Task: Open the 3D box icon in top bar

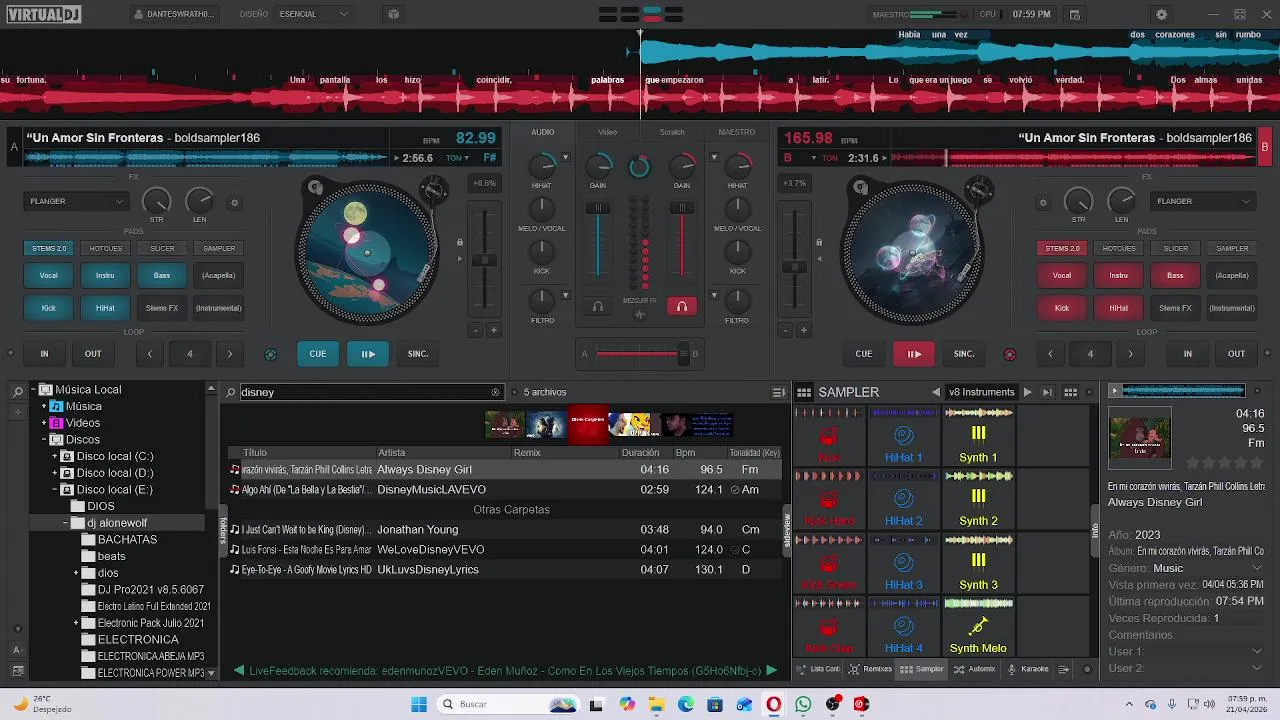Action: (393, 15)
